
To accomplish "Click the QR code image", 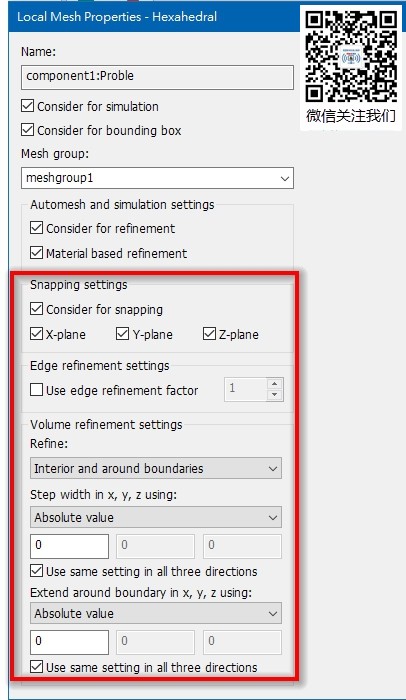I will (351, 57).
